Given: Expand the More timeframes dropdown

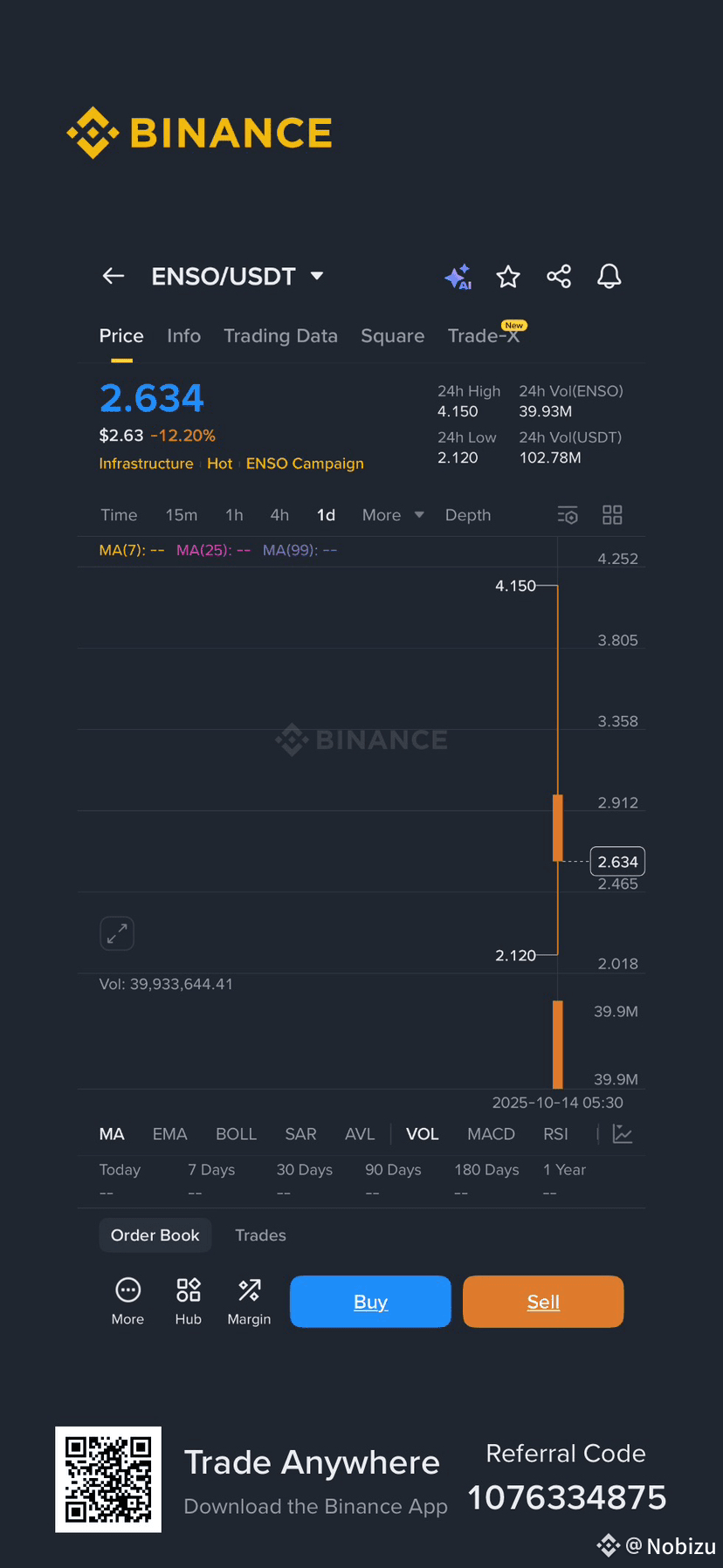Looking at the screenshot, I should (393, 515).
